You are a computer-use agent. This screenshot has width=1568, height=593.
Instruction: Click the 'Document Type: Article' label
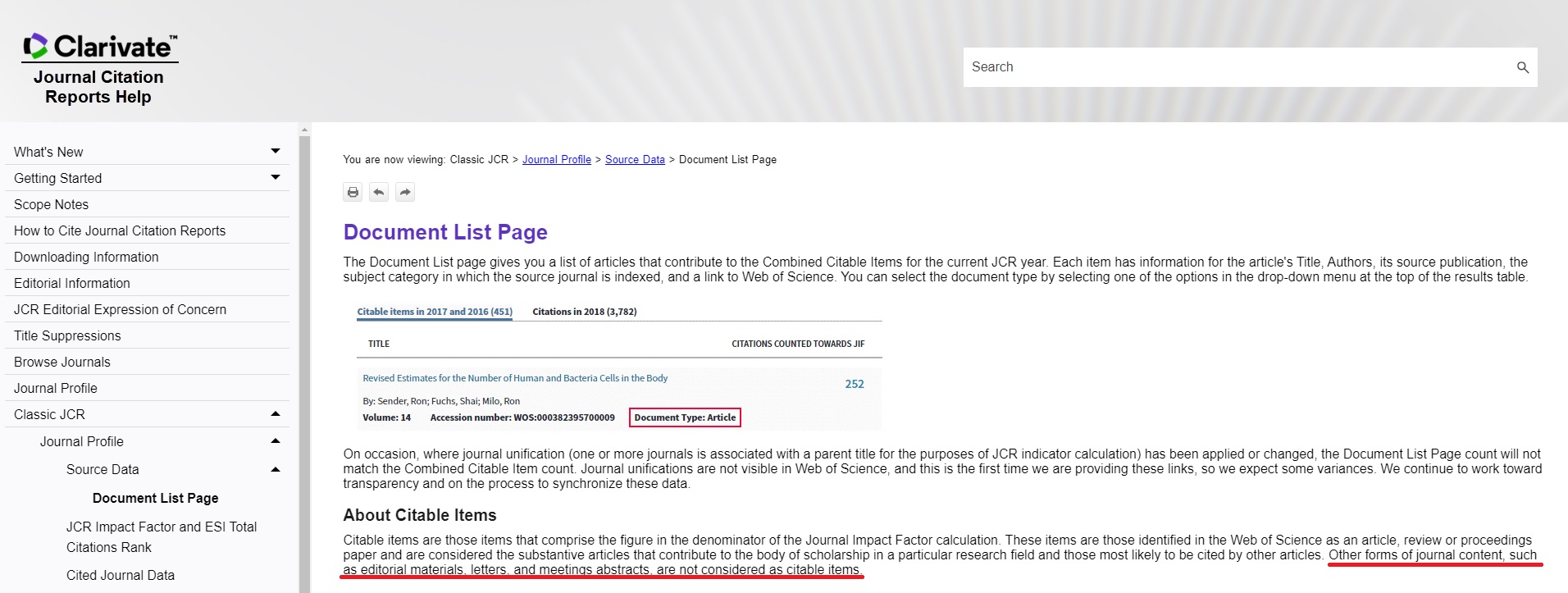[x=685, y=417]
